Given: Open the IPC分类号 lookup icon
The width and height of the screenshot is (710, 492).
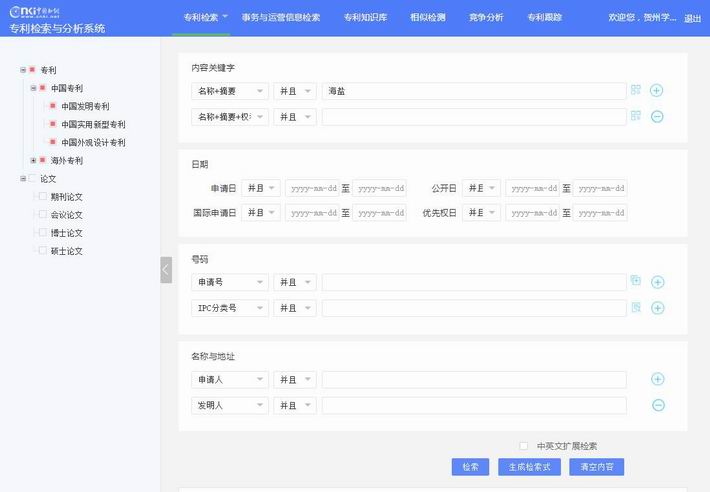Looking at the screenshot, I should [x=635, y=308].
